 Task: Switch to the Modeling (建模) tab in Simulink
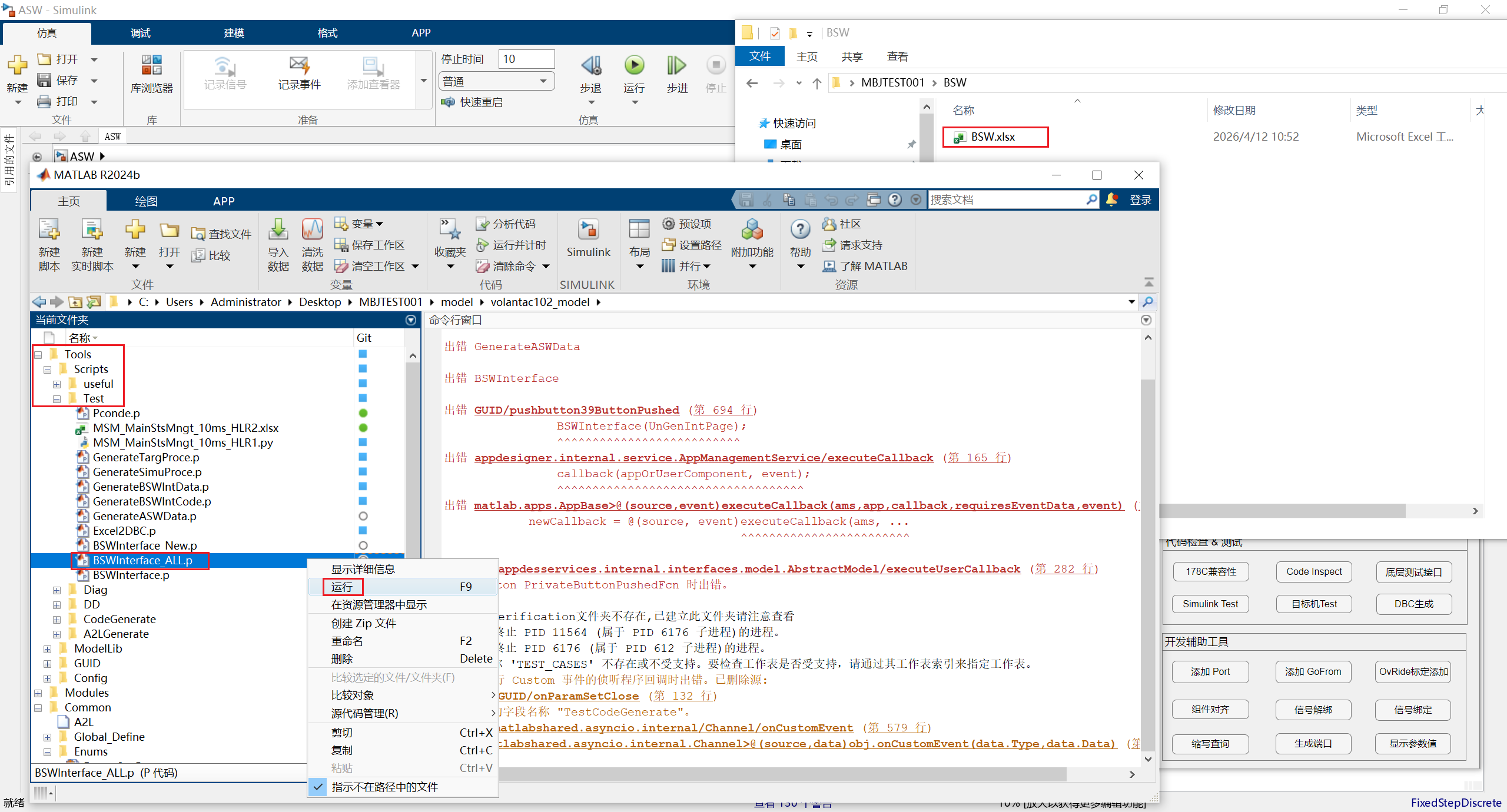tap(234, 33)
